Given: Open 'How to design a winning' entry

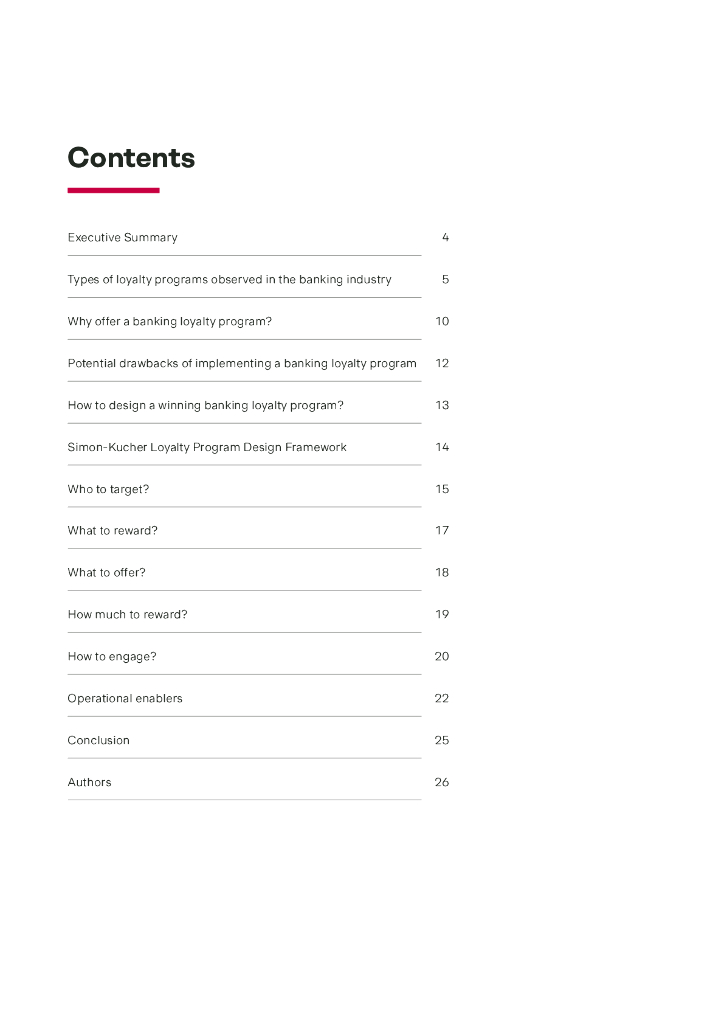Looking at the screenshot, I should click(x=205, y=406).
